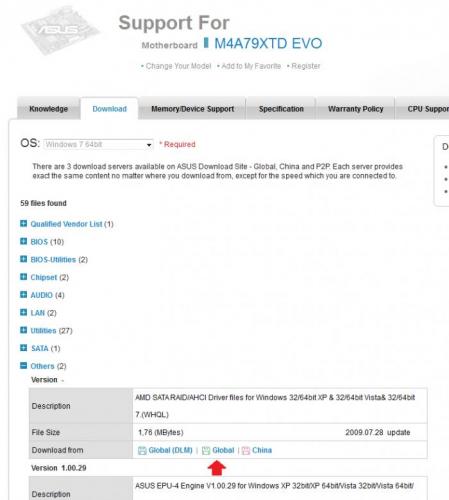Click the Global download link text
Image resolution: width=449 pixels, height=500 pixels.
223,450
